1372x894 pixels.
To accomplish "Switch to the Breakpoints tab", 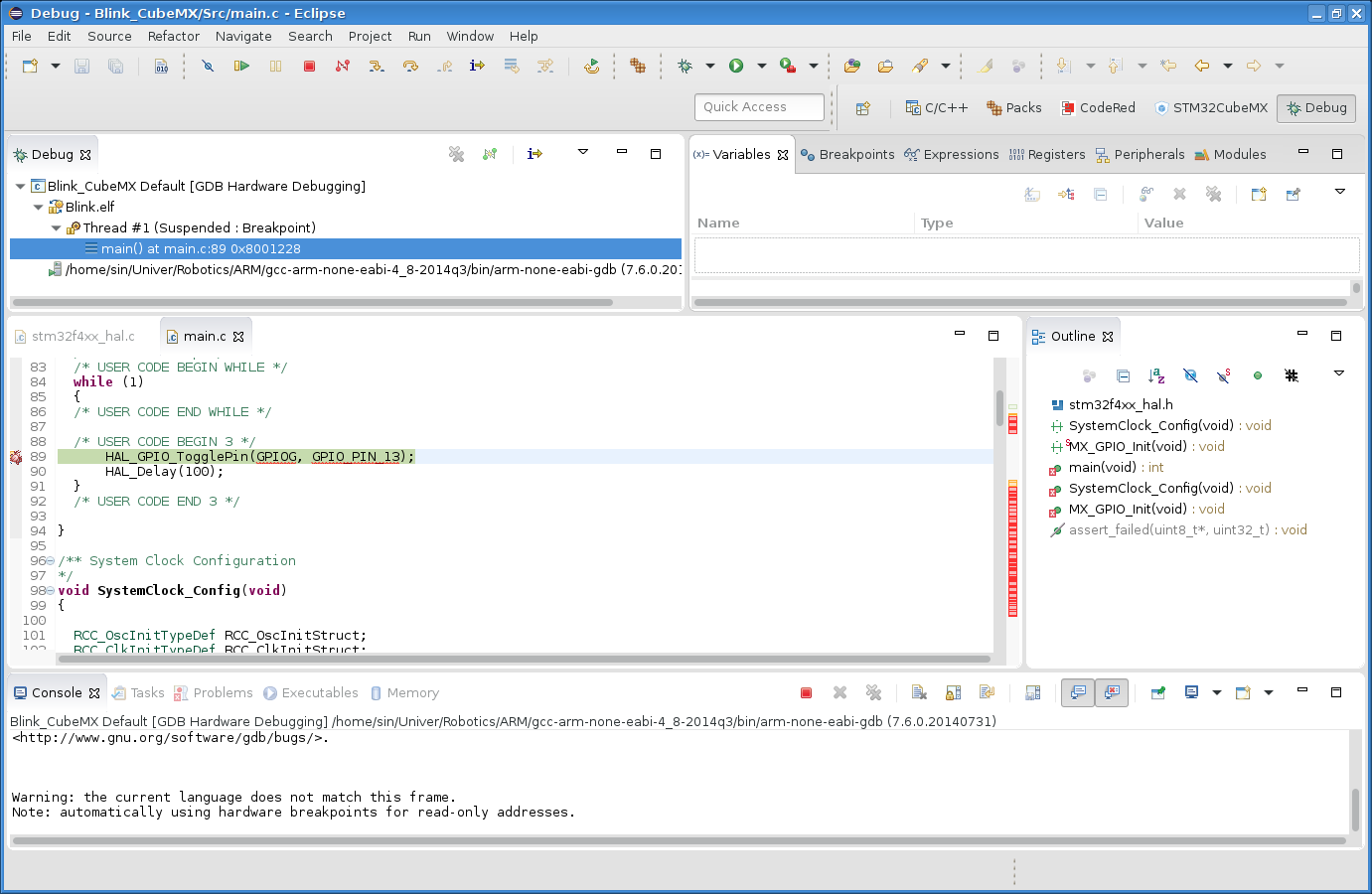I will [x=847, y=154].
